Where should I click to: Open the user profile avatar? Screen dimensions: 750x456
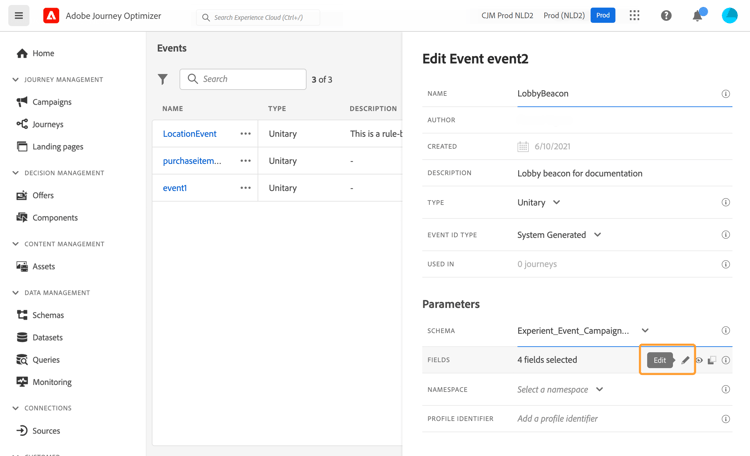point(730,16)
